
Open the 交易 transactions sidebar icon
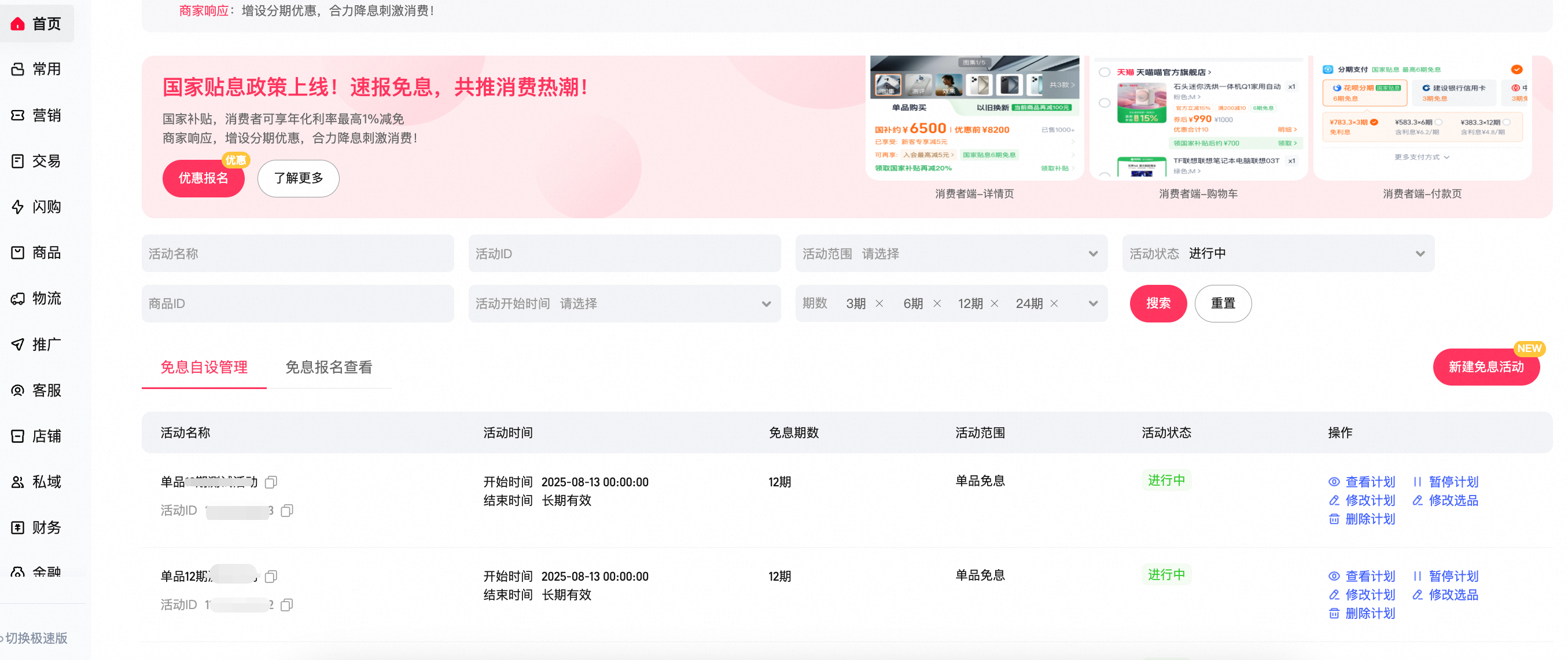click(x=18, y=161)
